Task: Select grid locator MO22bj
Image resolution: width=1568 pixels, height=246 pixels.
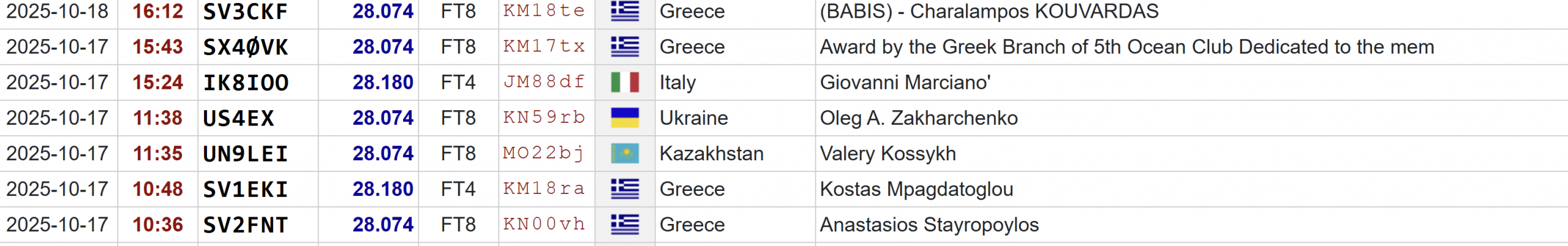Action: 544,153
